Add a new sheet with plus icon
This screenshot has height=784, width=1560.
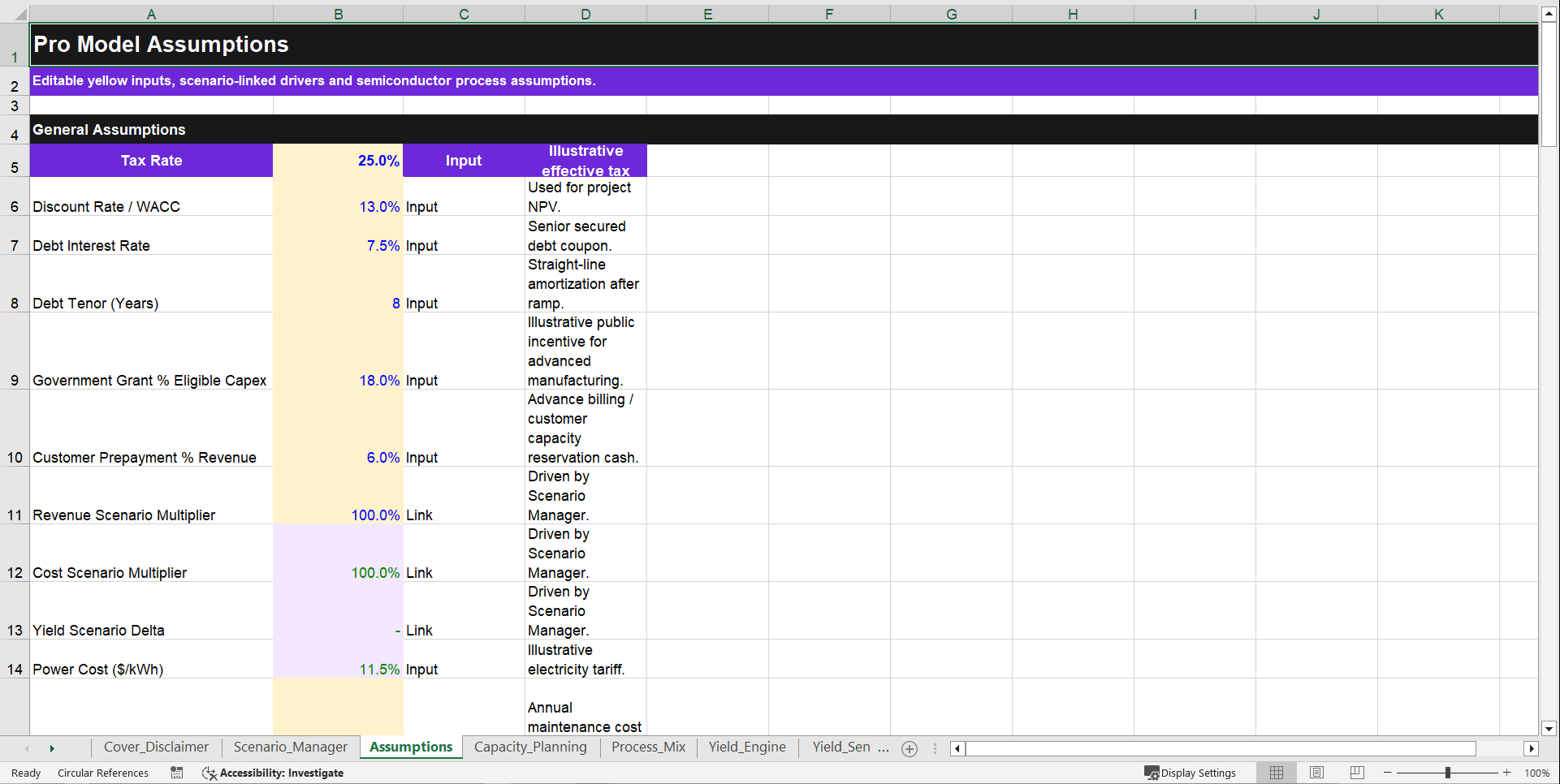tap(910, 749)
